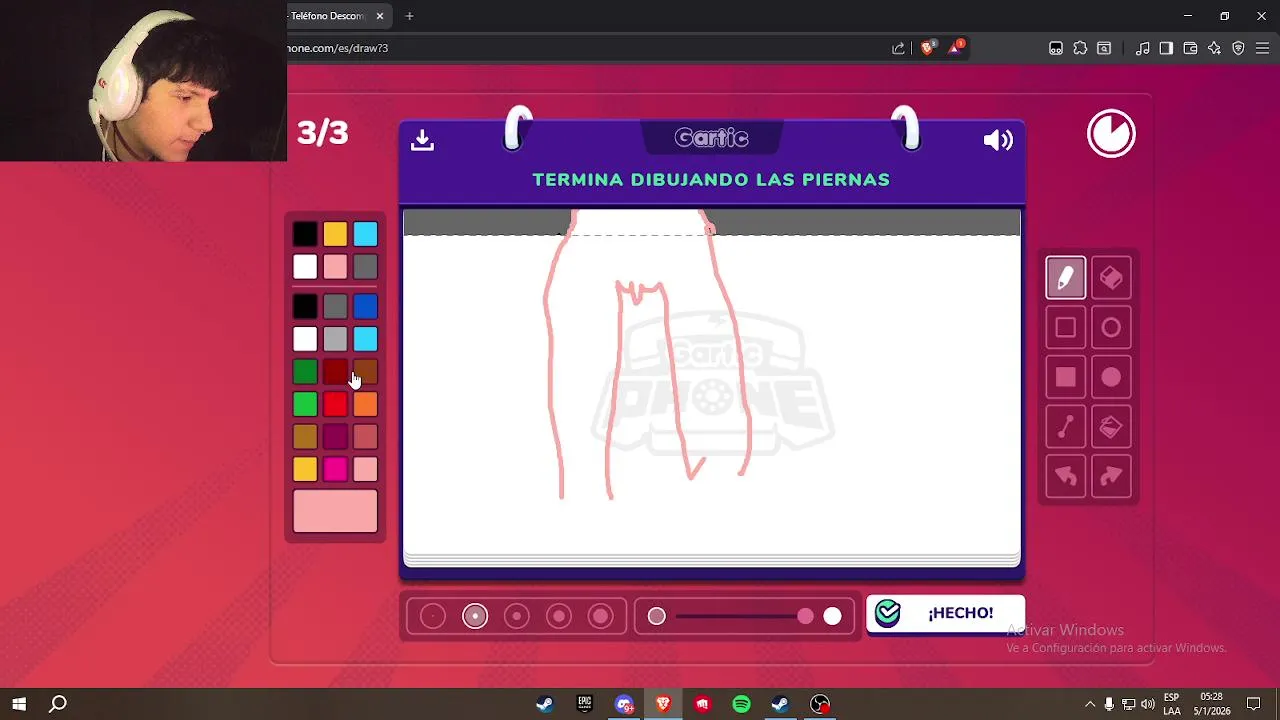Viewport: 1280px width, 720px height.
Task: Open the large current-color picker box
Action: click(335, 511)
